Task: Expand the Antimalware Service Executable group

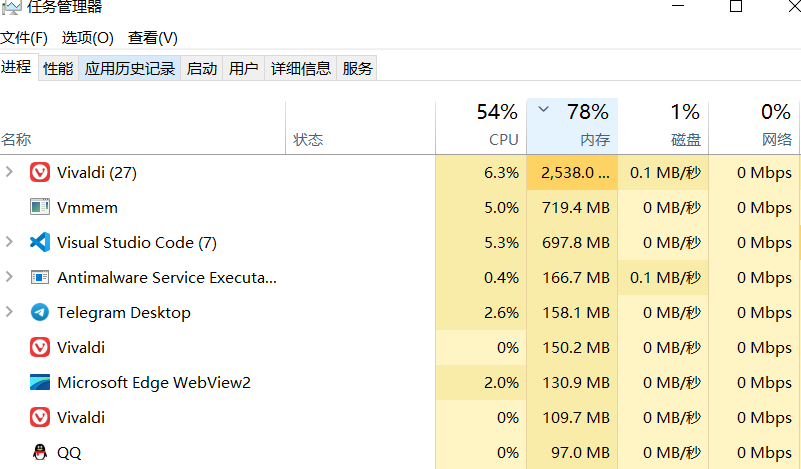Action: pyautogui.click(x=9, y=277)
